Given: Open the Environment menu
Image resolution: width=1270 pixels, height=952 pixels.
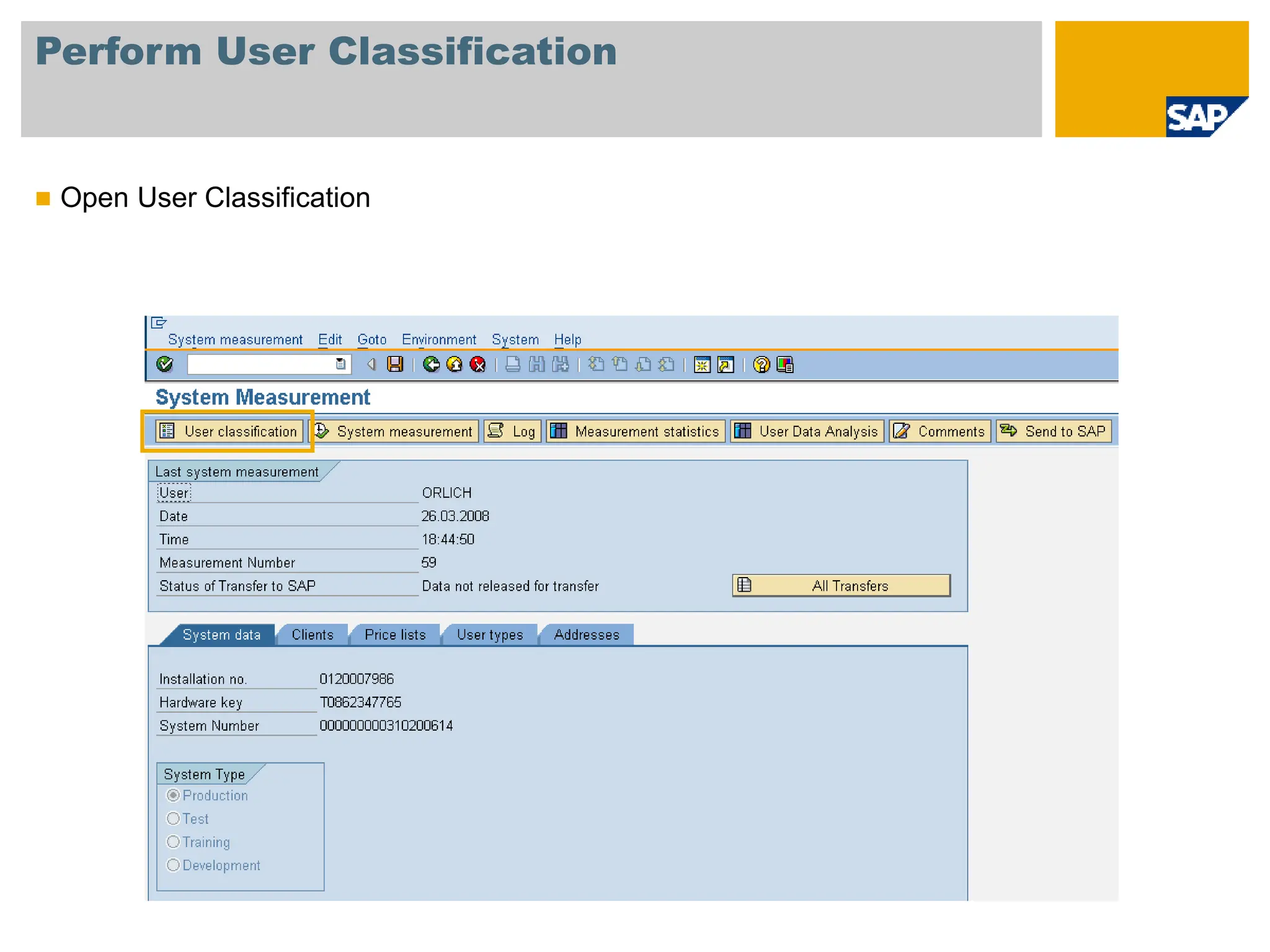Looking at the screenshot, I should coord(439,340).
